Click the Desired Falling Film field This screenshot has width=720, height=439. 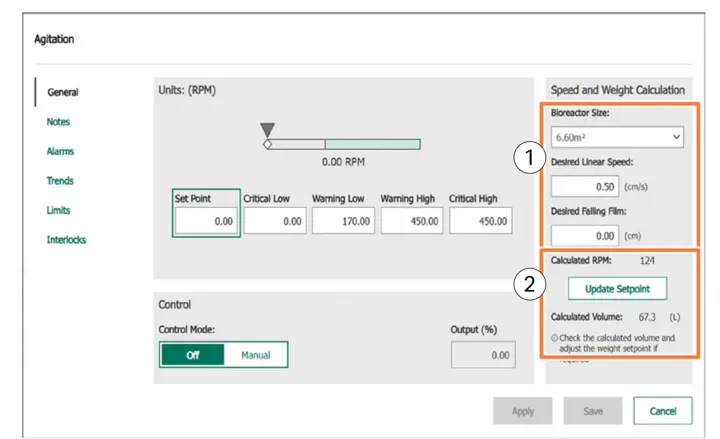click(585, 236)
